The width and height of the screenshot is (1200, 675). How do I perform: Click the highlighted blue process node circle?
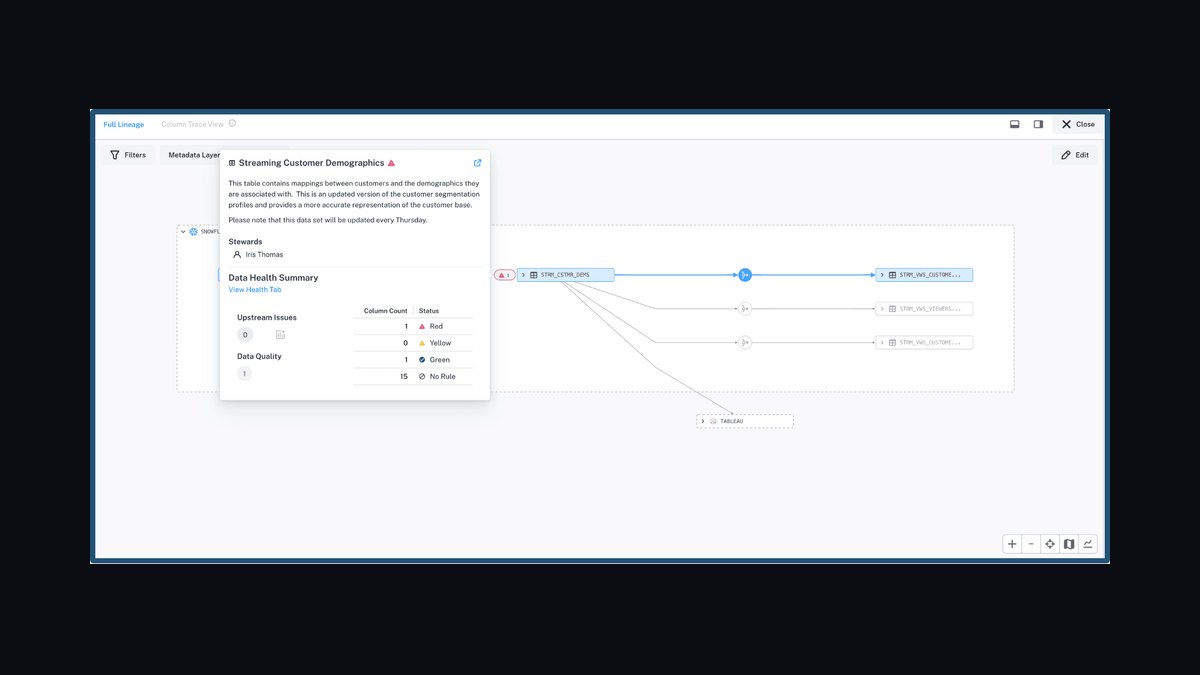[x=744, y=275]
